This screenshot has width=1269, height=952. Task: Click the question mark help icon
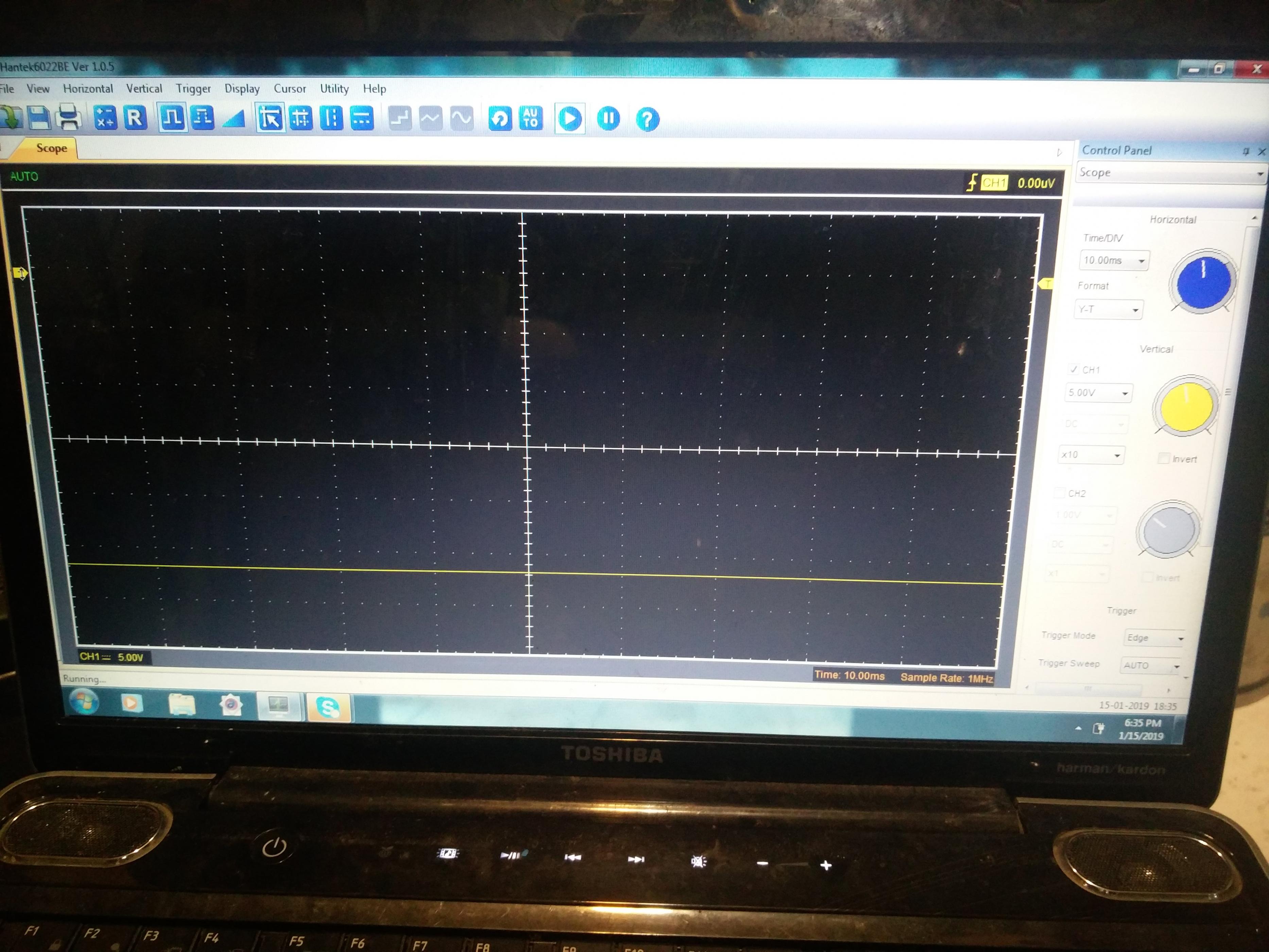tap(648, 120)
